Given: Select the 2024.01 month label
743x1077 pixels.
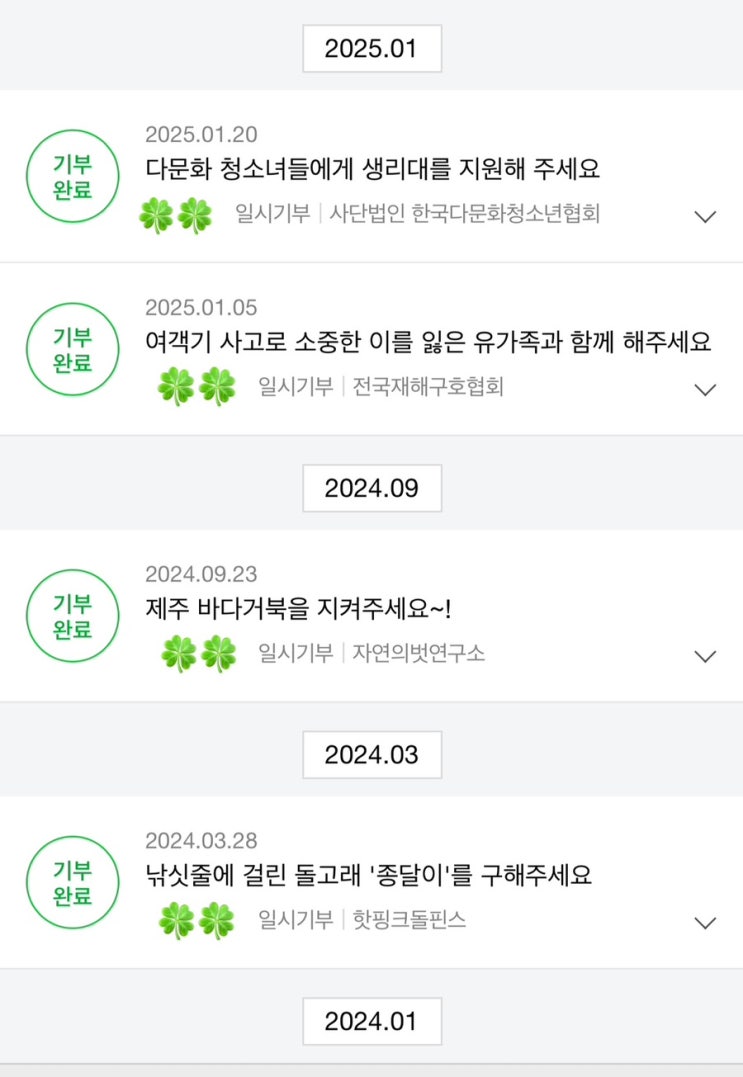Looking at the screenshot, I should 371,1021.
